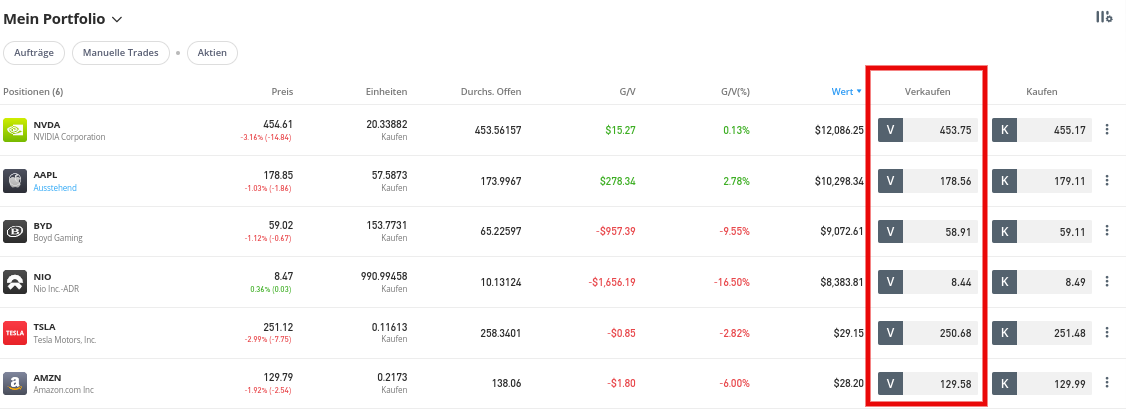The height and width of the screenshot is (409, 1126).
Task: Open the column settings icon
Action: [x=1104, y=17]
